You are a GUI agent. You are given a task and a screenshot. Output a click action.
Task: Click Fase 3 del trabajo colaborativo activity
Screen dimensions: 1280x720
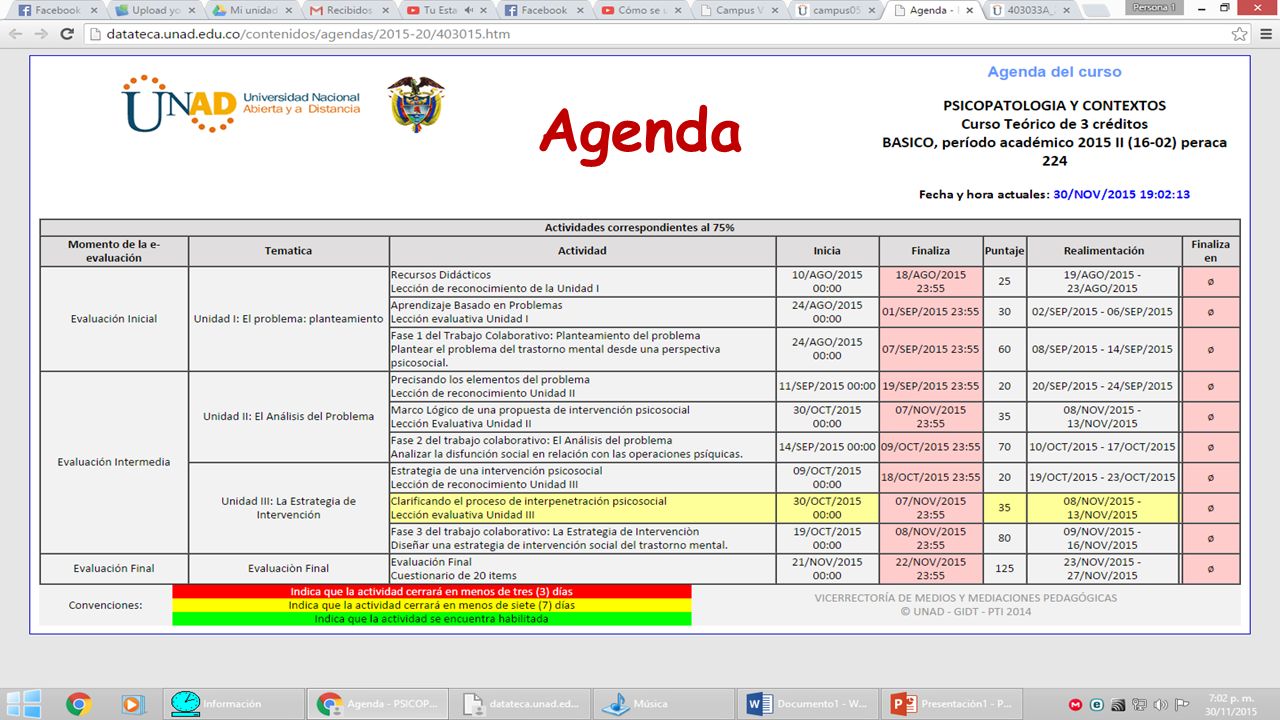pyautogui.click(x=582, y=538)
